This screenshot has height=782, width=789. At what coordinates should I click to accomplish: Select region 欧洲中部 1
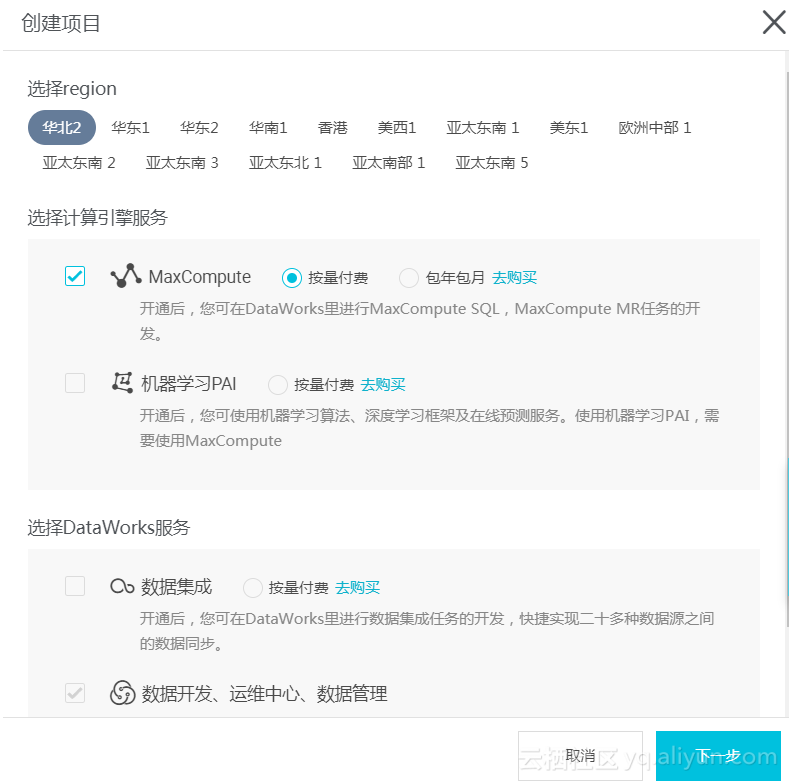655,127
